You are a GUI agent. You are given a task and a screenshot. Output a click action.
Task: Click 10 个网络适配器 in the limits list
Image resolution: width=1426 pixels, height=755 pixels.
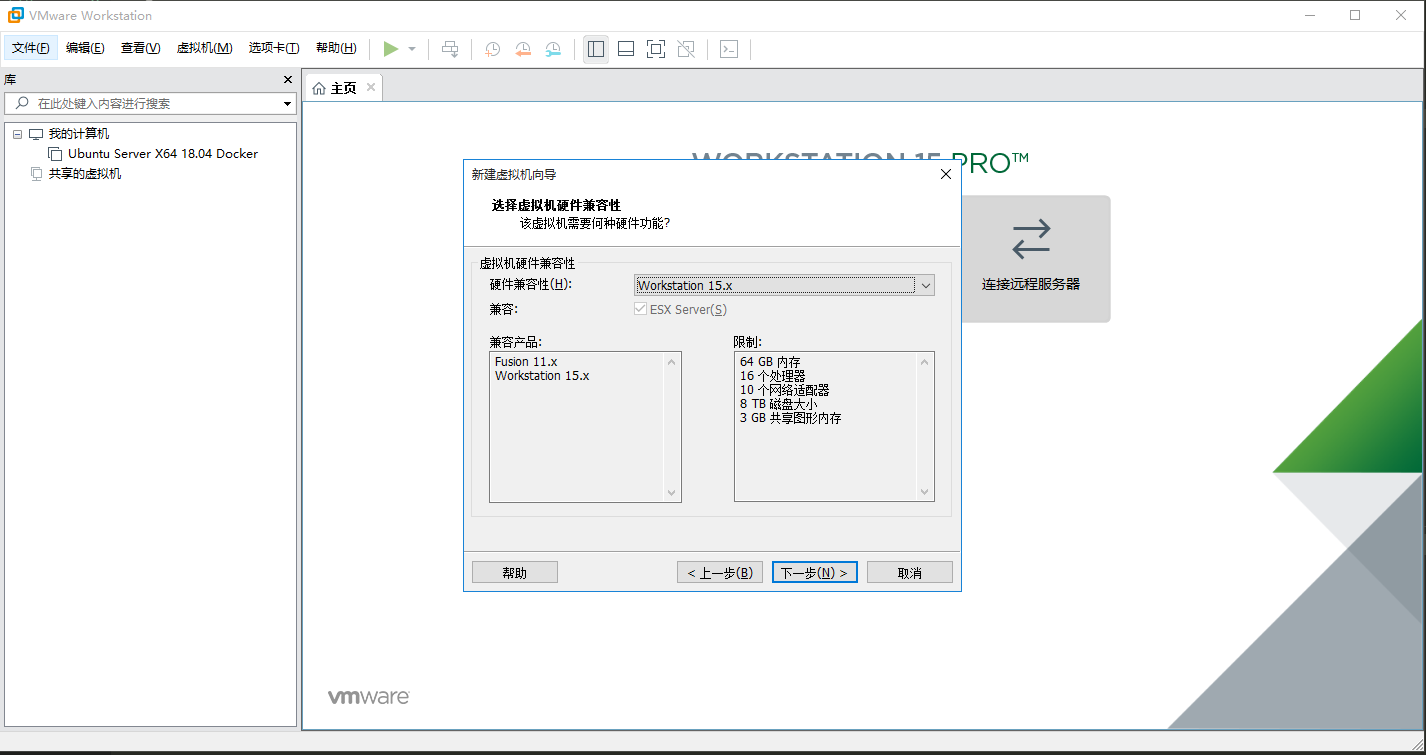(x=784, y=390)
